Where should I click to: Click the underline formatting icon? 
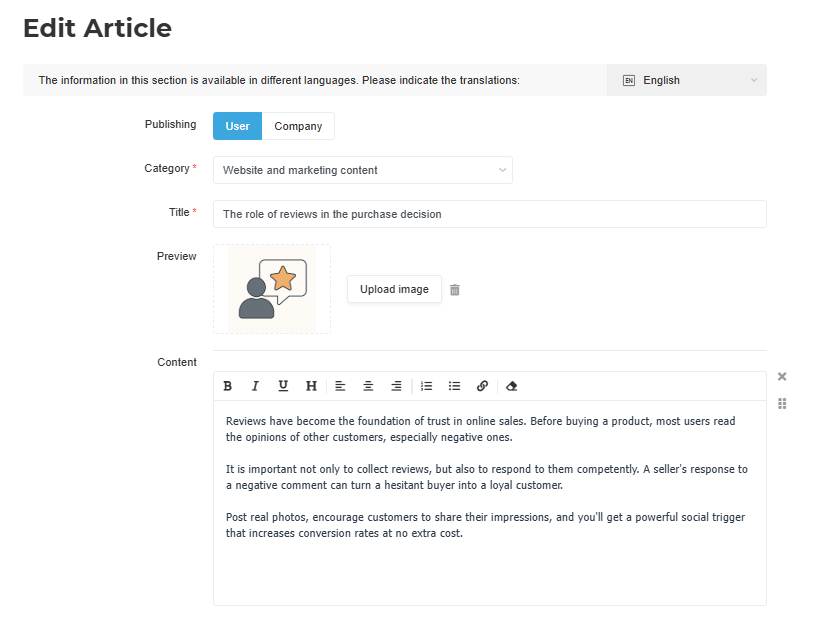(x=283, y=386)
